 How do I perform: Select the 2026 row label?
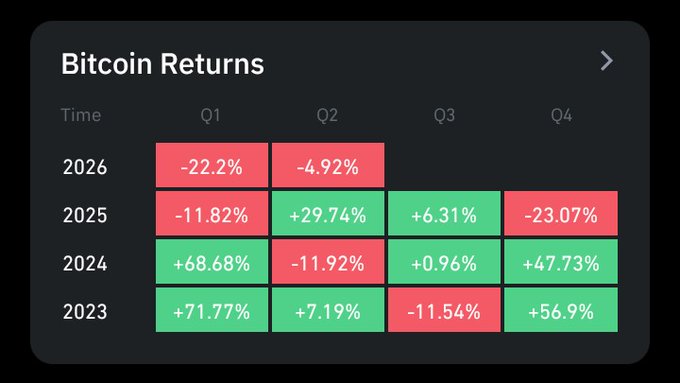click(x=85, y=167)
